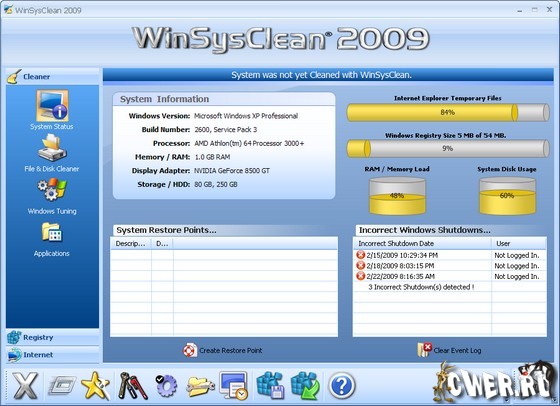Click the RAM / Memory Load 48% gauge

pyautogui.click(x=397, y=196)
